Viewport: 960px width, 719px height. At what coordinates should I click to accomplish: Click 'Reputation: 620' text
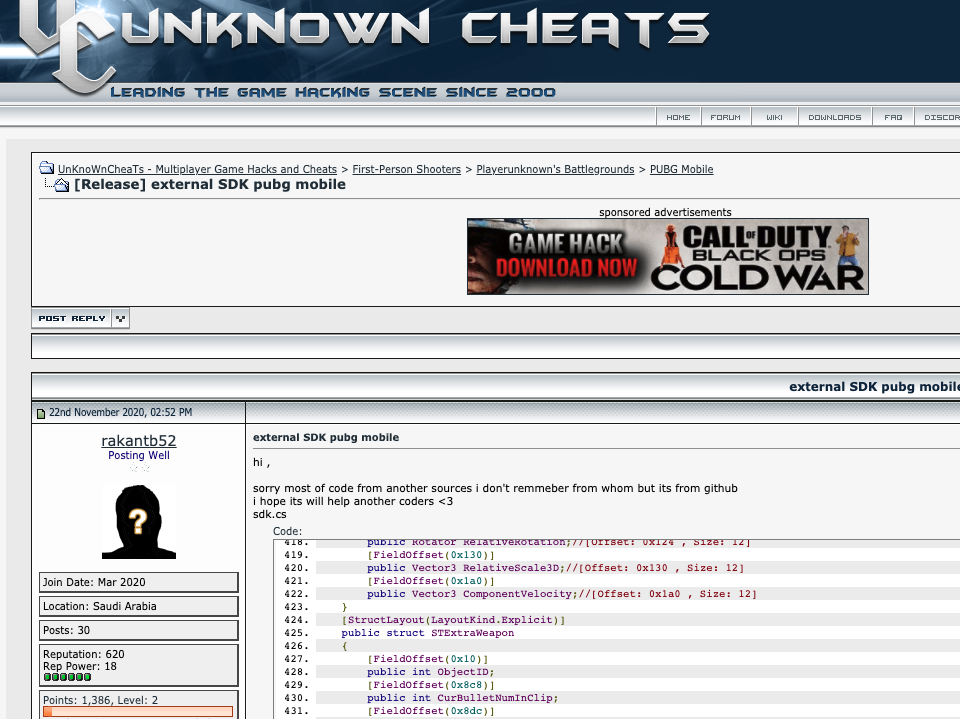pos(84,654)
